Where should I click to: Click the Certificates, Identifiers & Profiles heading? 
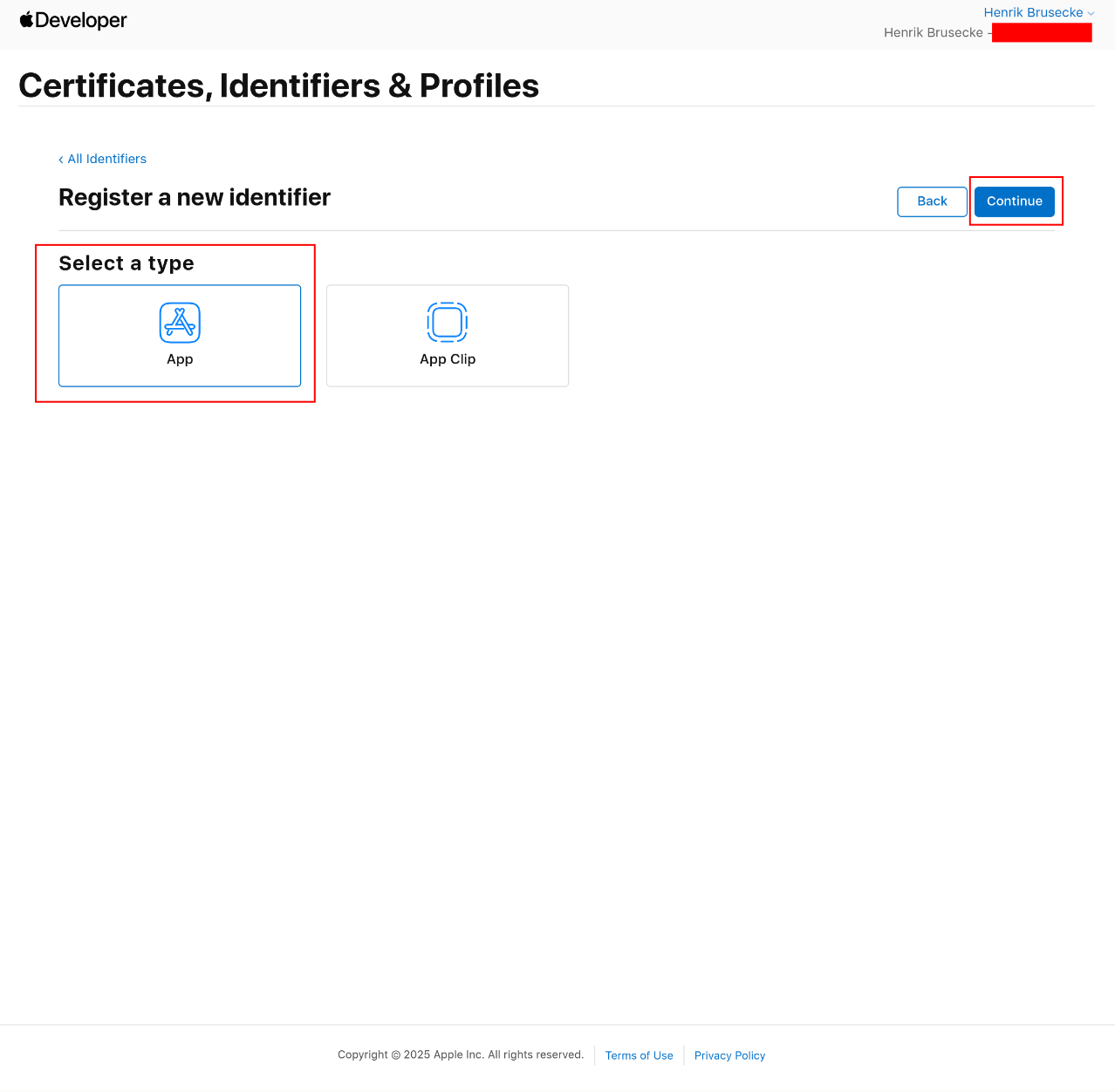278,85
